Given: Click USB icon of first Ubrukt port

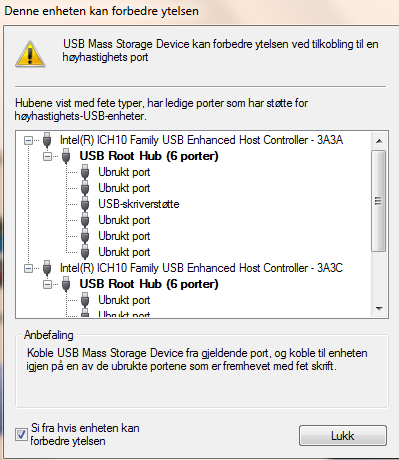Looking at the screenshot, I should coord(85,172).
